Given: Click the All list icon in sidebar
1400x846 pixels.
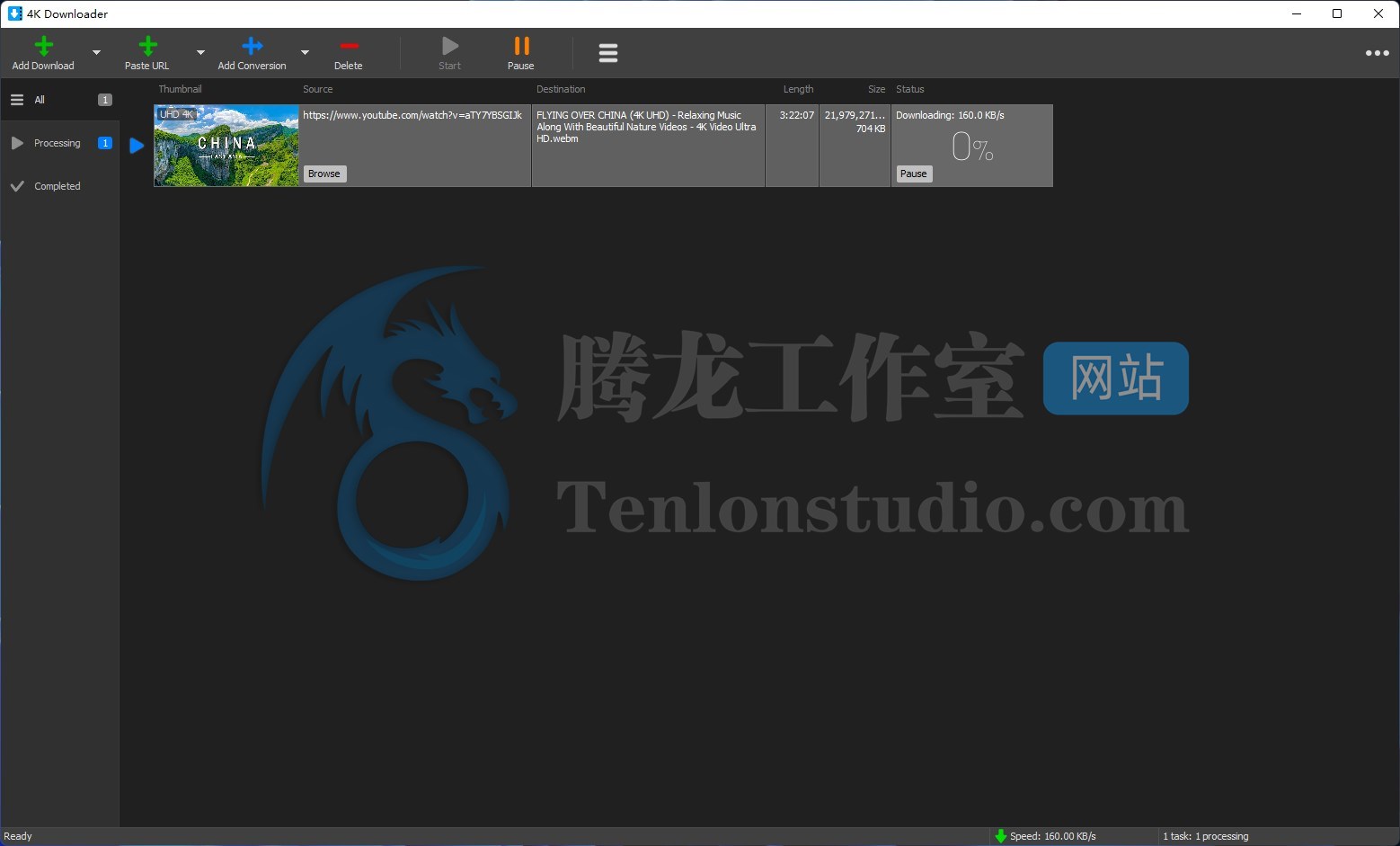Looking at the screenshot, I should click(x=17, y=100).
